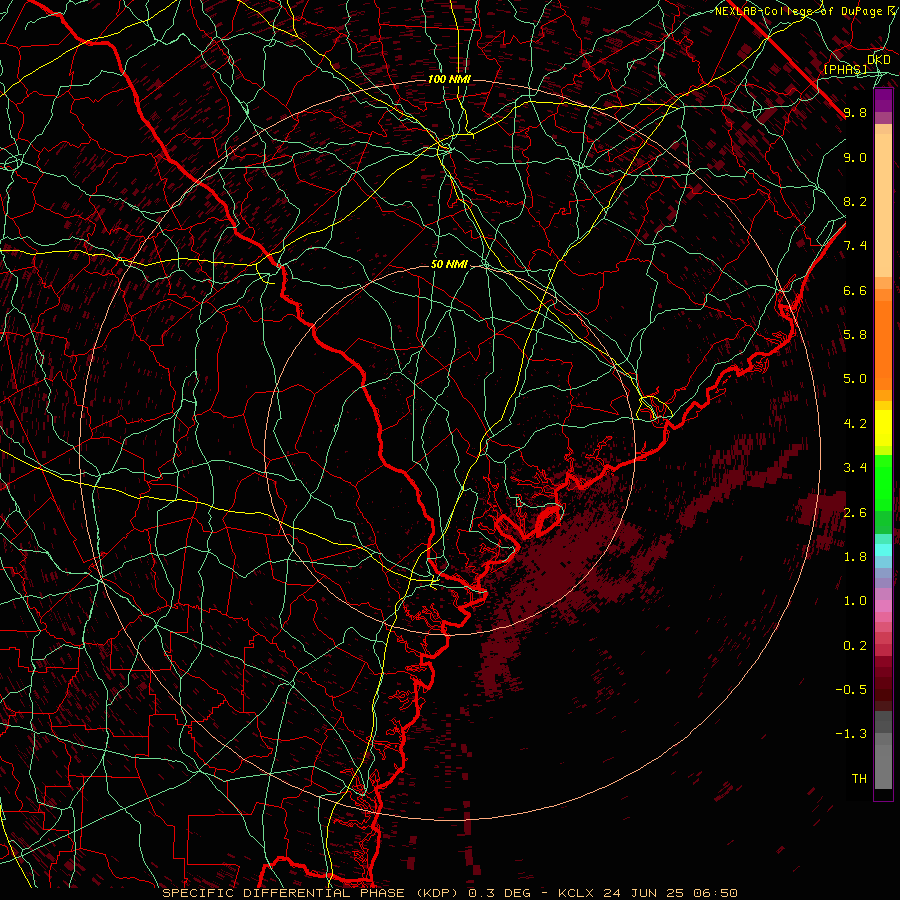Click the TH label on the color scale
The image size is (900, 900).
(859, 779)
